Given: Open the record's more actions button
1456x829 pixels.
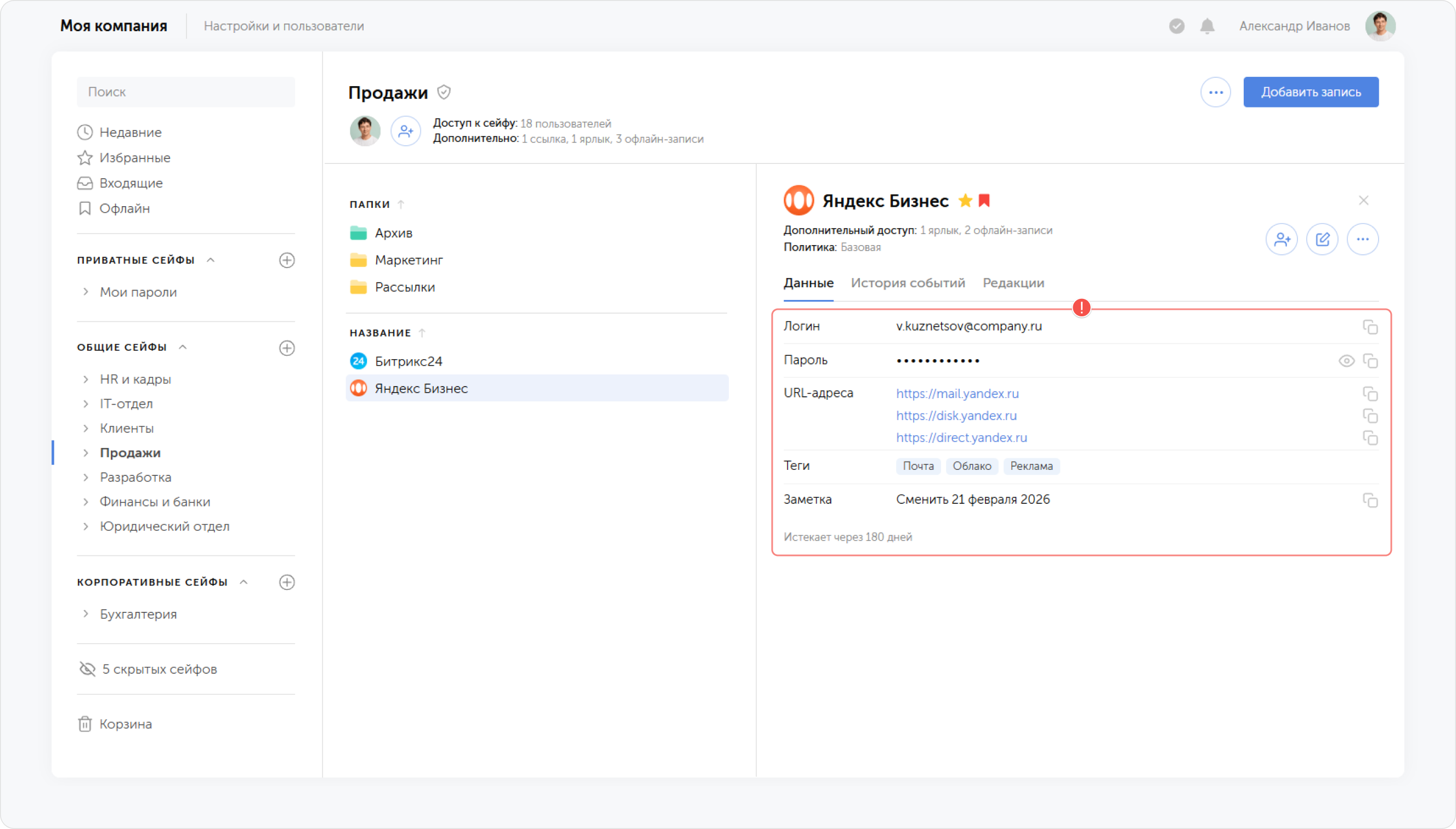Looking at the screenshot, I should (1362, 239).
